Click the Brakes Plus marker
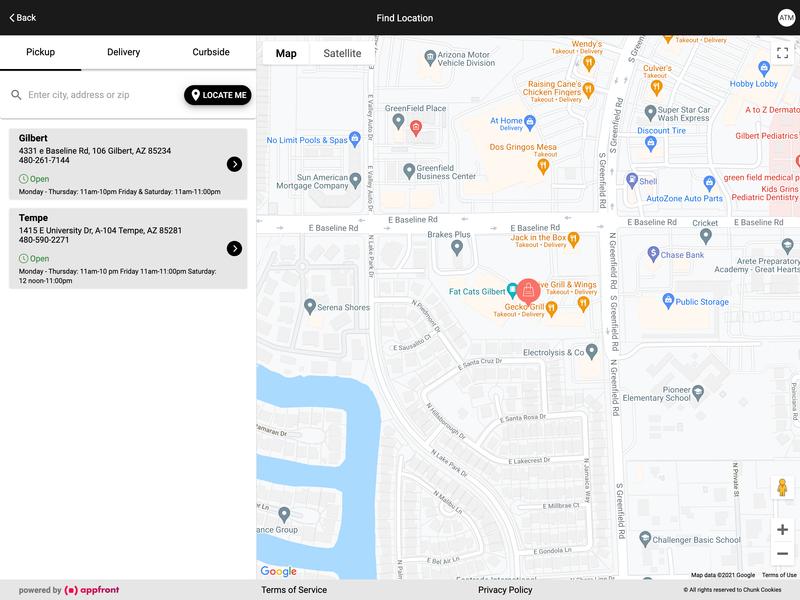Image resolution: width=800 pixels, height=600 pixels. click(457, 247)
